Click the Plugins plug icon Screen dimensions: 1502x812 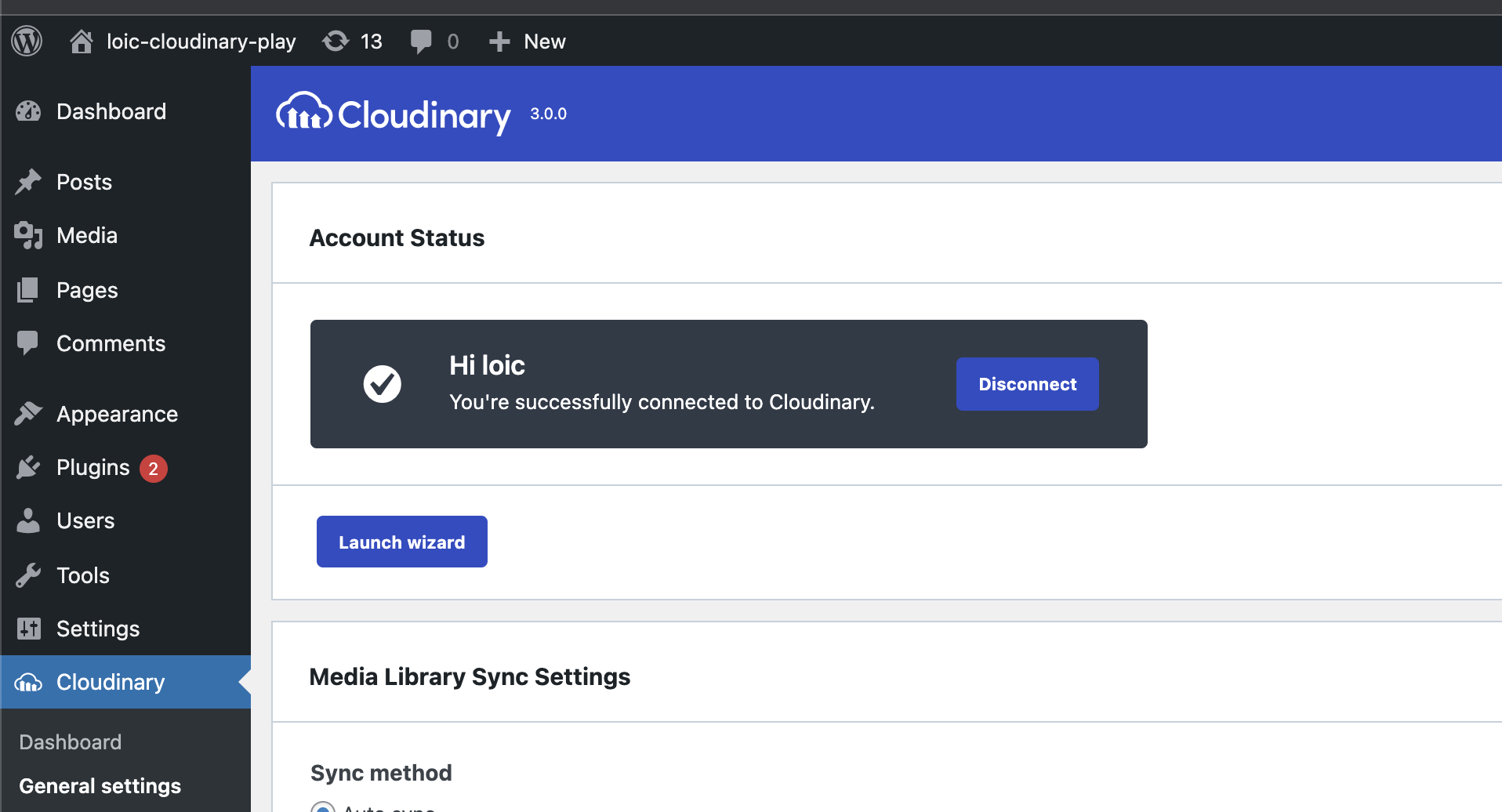click(28, 467)
